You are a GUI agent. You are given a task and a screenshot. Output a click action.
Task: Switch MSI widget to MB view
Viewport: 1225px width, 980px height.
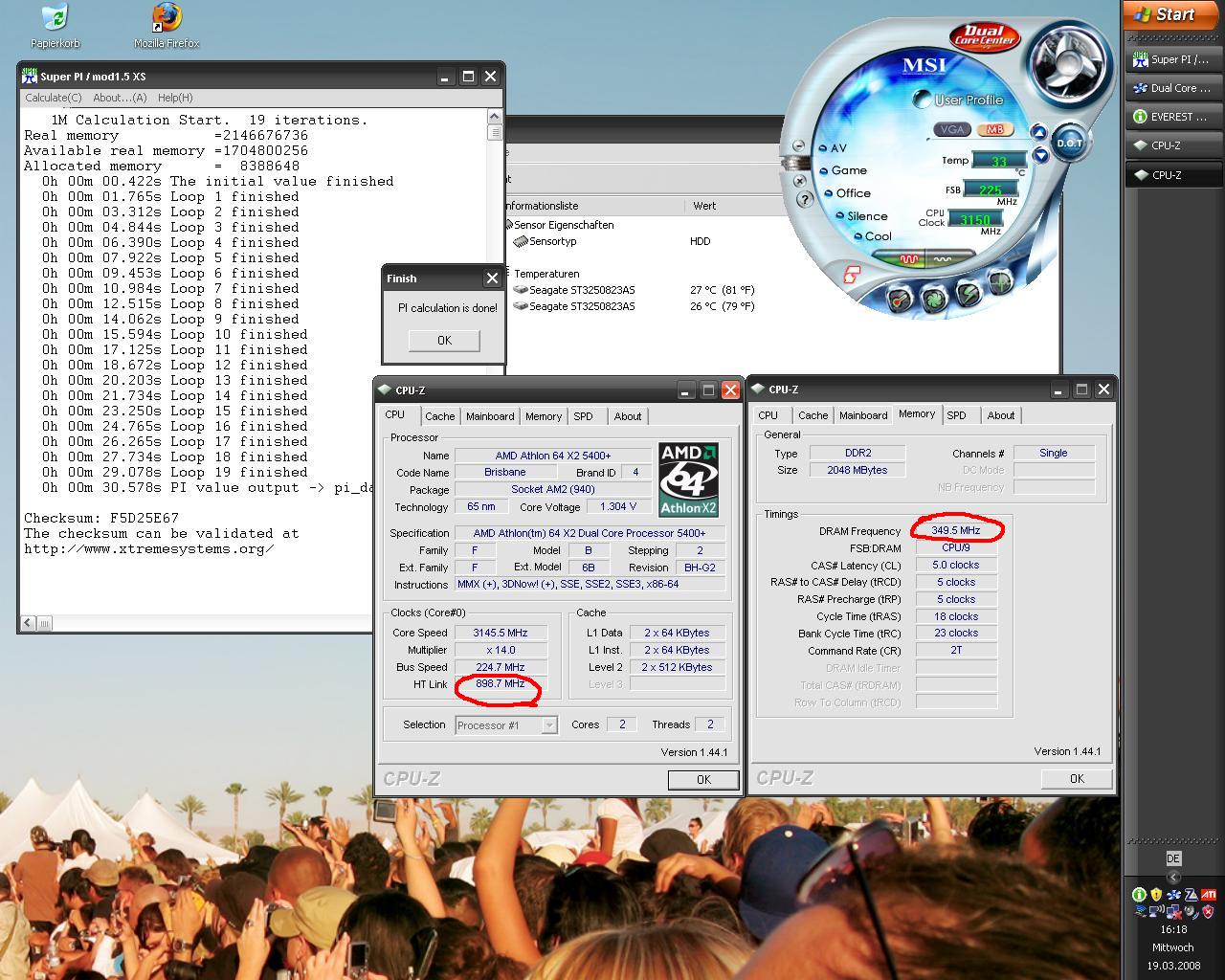click(994, 129)
